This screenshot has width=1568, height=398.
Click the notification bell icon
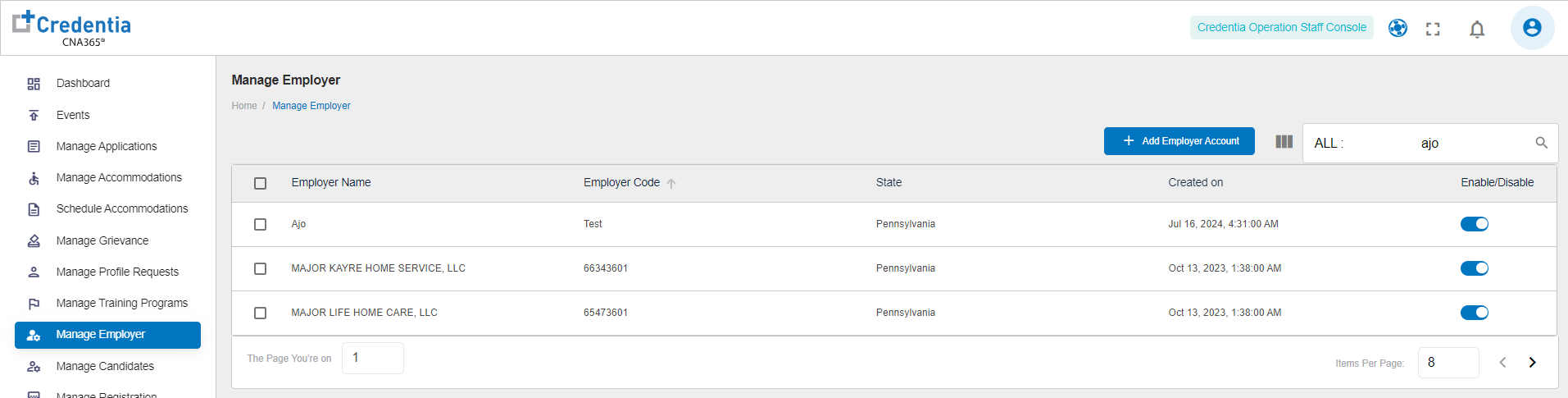coord(1477,30)
